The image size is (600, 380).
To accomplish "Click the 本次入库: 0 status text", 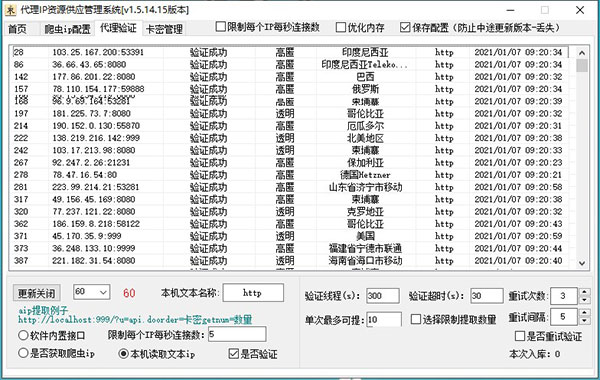I will 535,354.
